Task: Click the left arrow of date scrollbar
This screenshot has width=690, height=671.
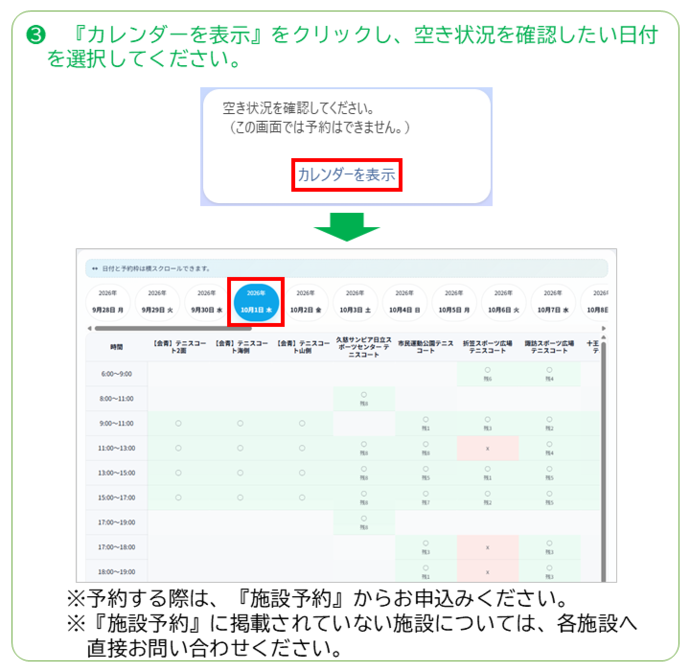Action: tap(89, 328)
